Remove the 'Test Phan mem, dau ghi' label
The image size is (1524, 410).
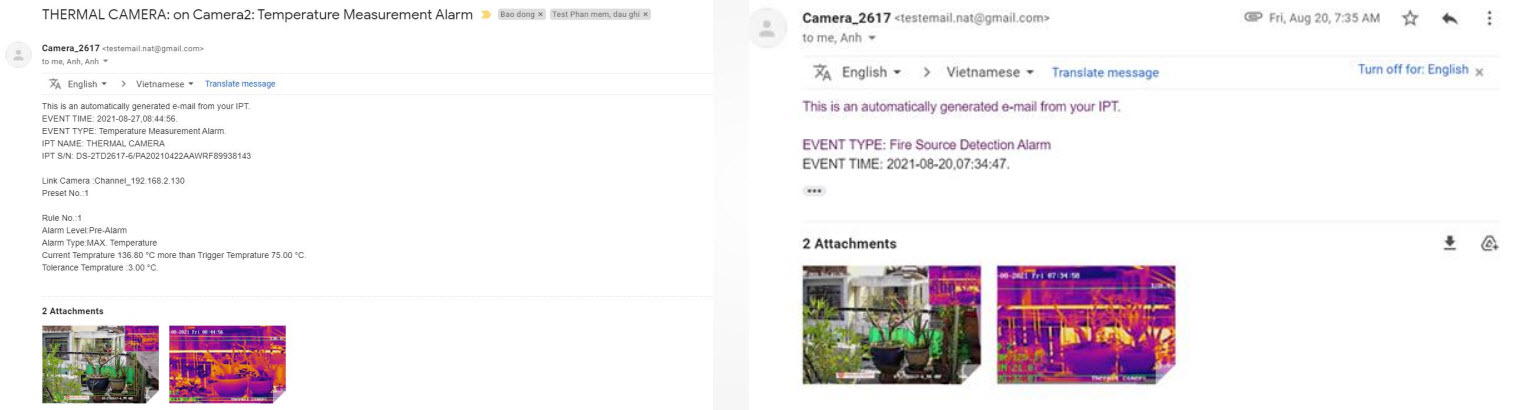pyautogui.click(x=645, y=15)
